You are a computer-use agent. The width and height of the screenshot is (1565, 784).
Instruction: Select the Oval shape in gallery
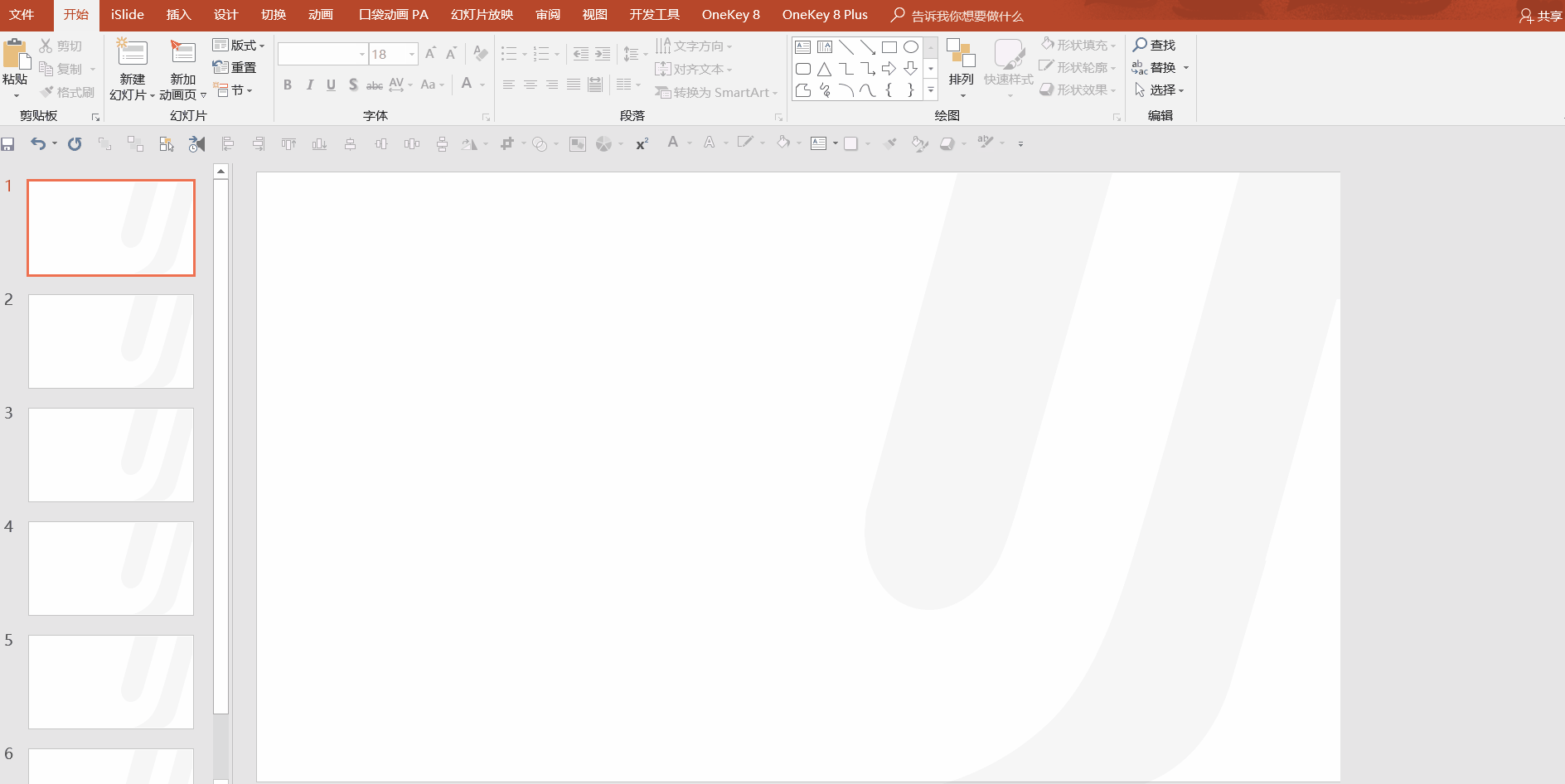(911, 47)
